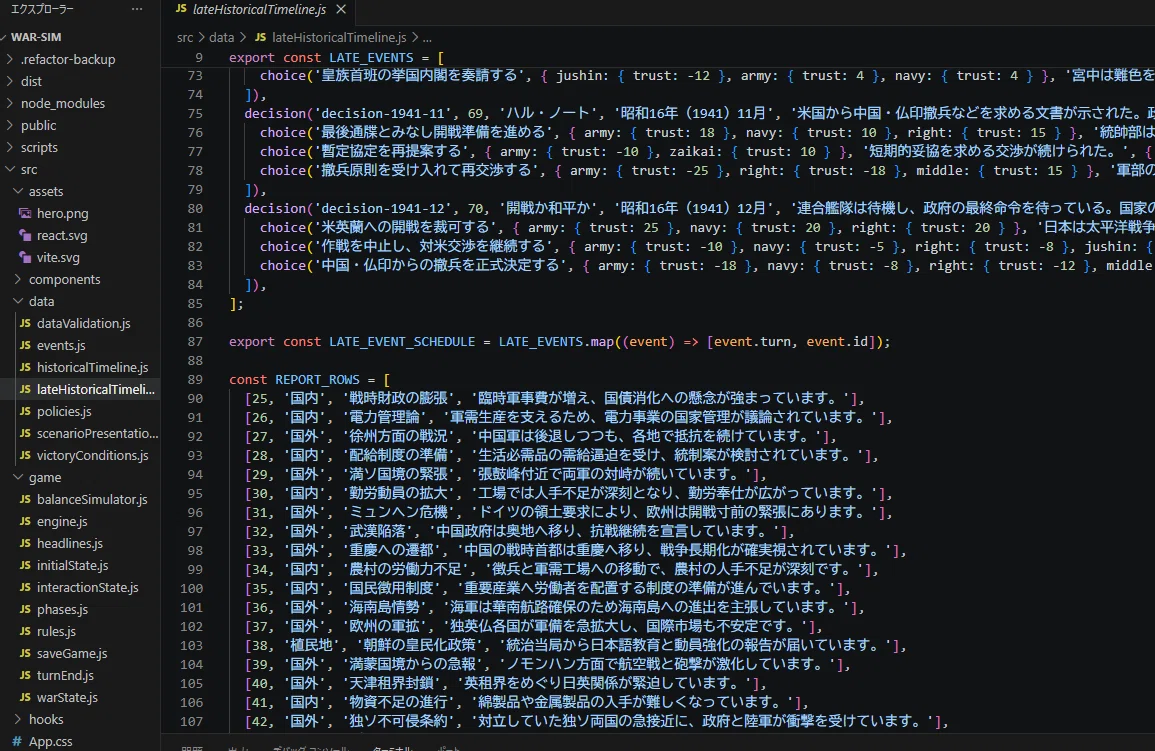This screenshot has width=1155, height=751.
Task: Click '独ソ不可侵条約' text on line 107
Action: tap(399, 722)
